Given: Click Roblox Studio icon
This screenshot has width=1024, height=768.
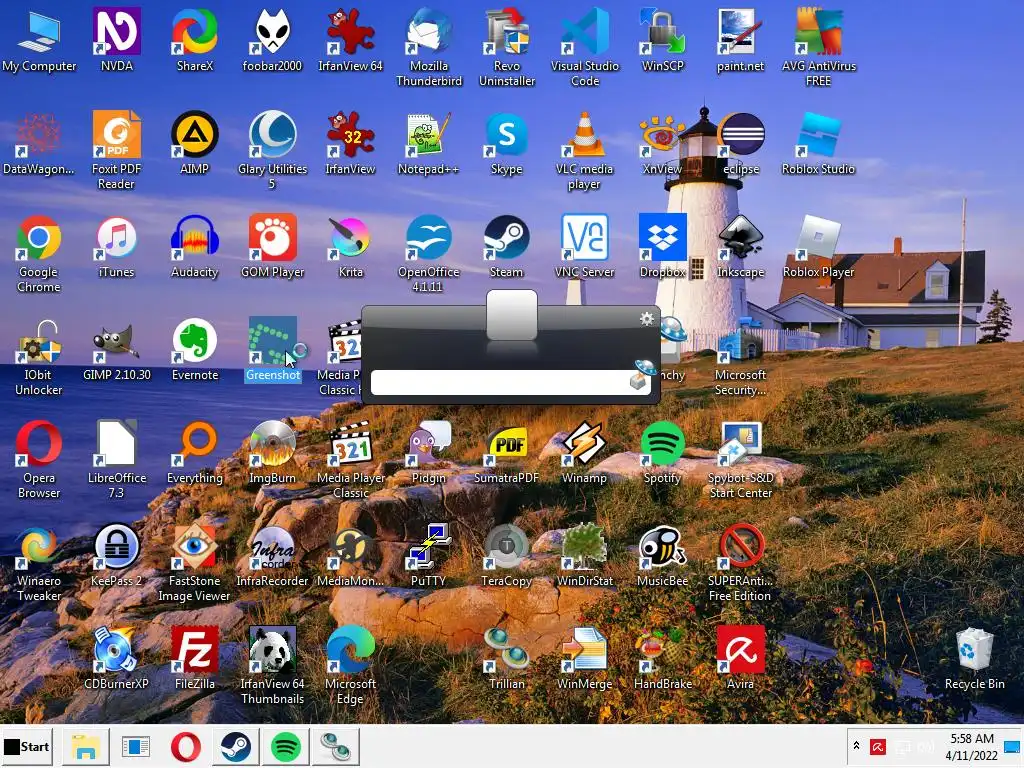Looking at the screenshot, I should (x=818, y=142).
